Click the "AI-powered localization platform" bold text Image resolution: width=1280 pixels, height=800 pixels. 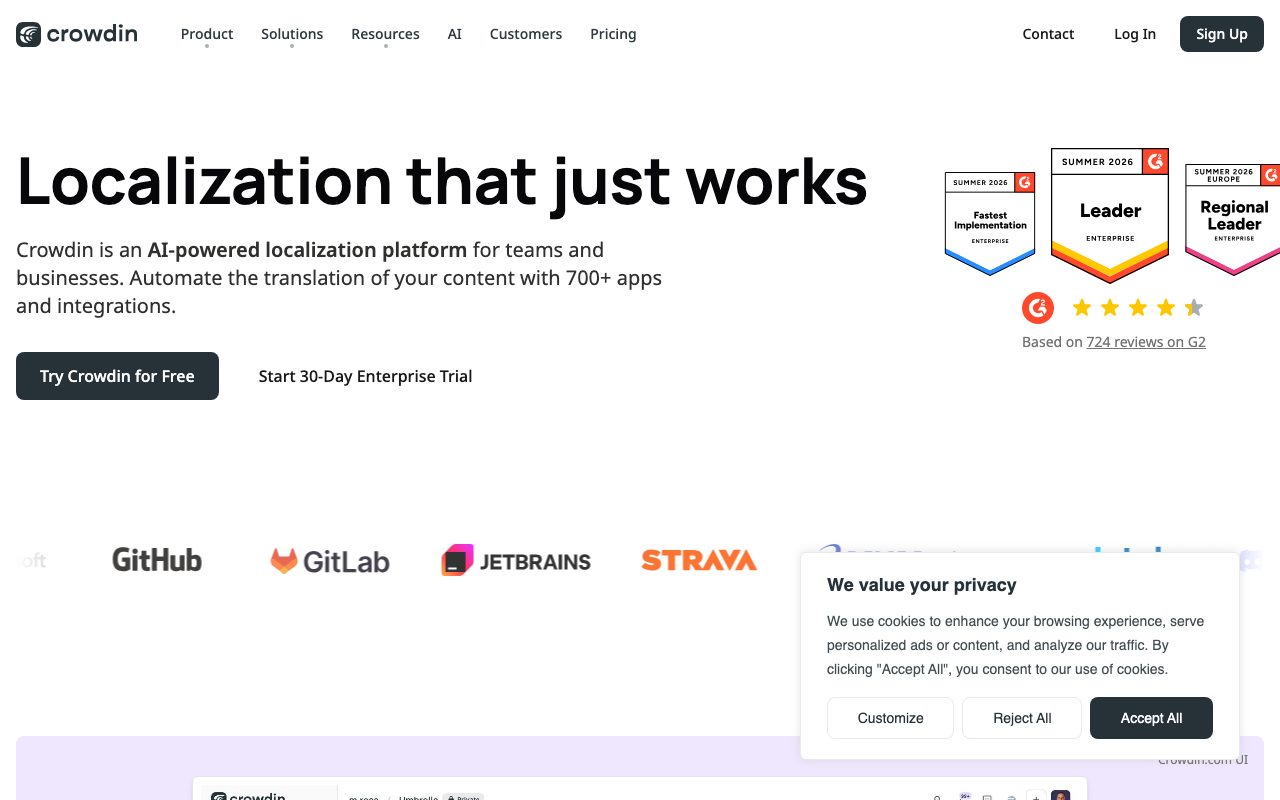tap(307, 250)
